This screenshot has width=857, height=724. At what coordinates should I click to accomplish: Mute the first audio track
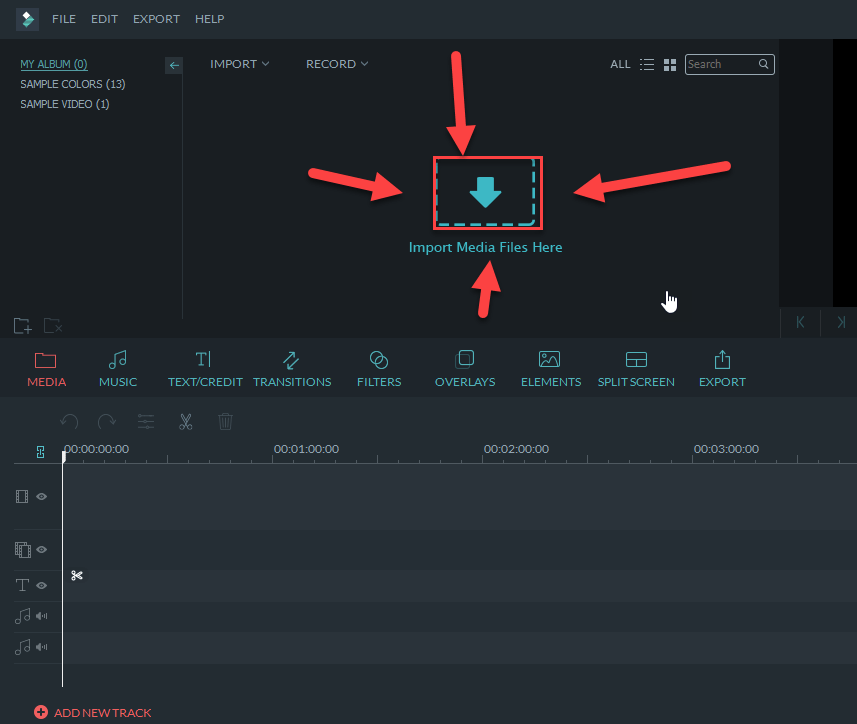[42, 616]
